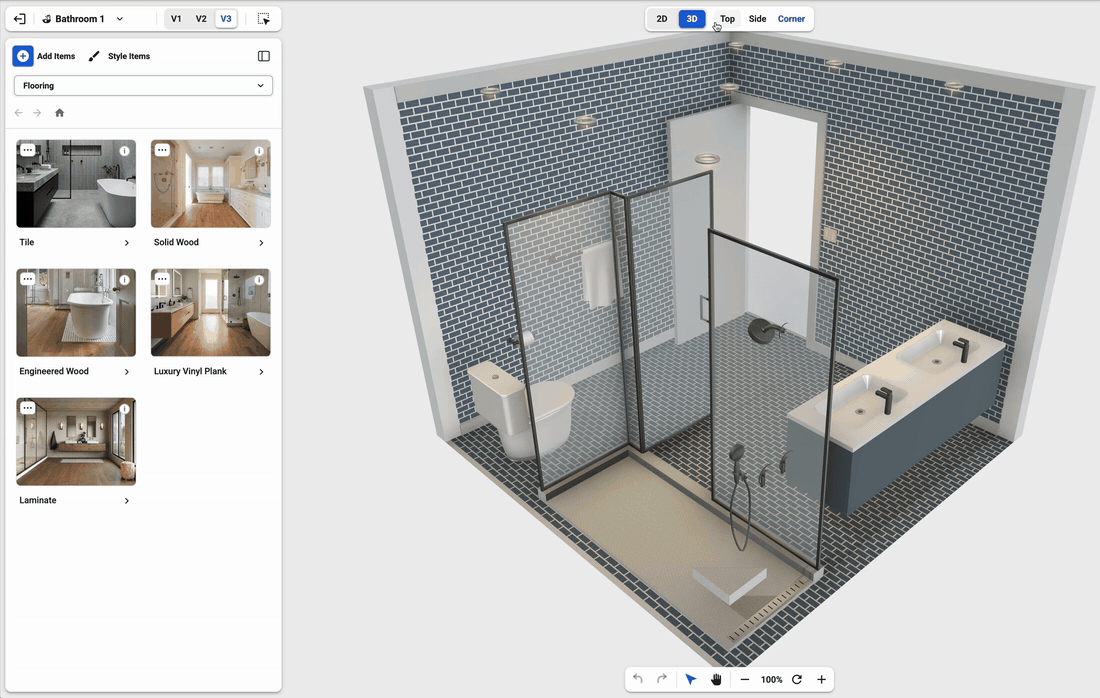Viewport: 1100px width, 698px height.
Task: Redo the last action
Action: tap(662, 679)
